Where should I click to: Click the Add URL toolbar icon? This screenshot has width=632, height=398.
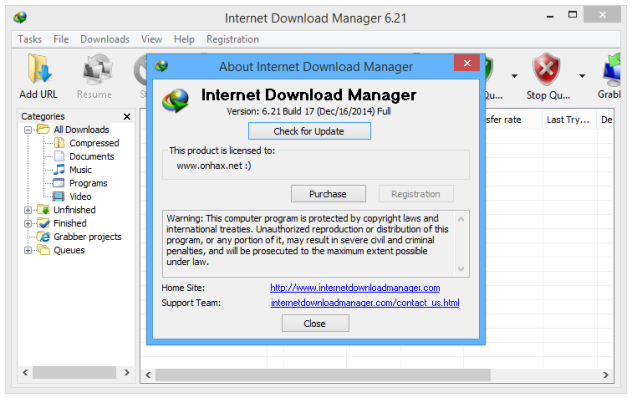pyautogui.click(x=39, y=69)
